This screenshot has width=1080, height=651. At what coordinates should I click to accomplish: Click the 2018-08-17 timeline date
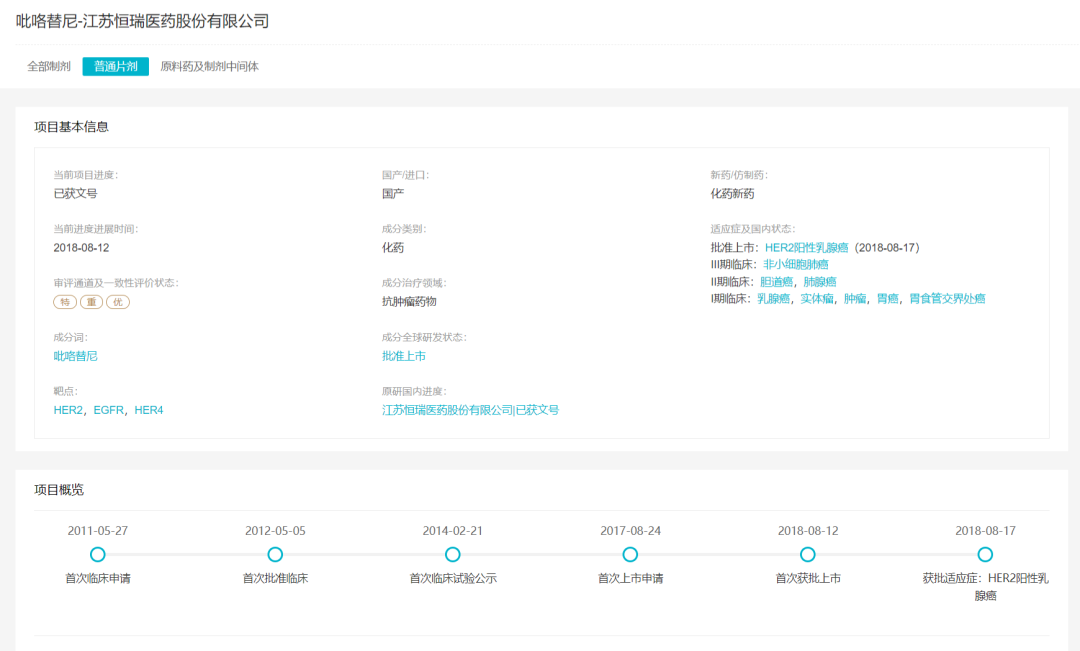coord(986,531)
